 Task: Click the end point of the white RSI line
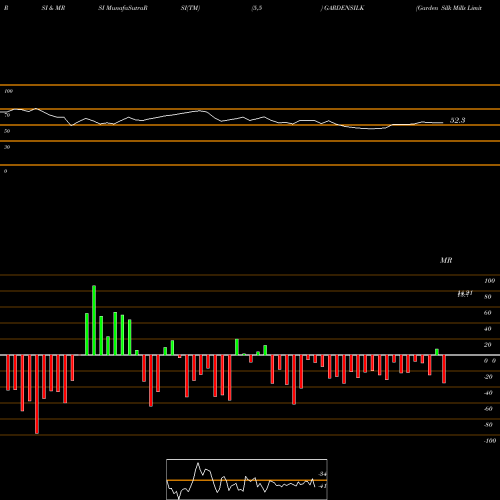[x=443, y=123]
